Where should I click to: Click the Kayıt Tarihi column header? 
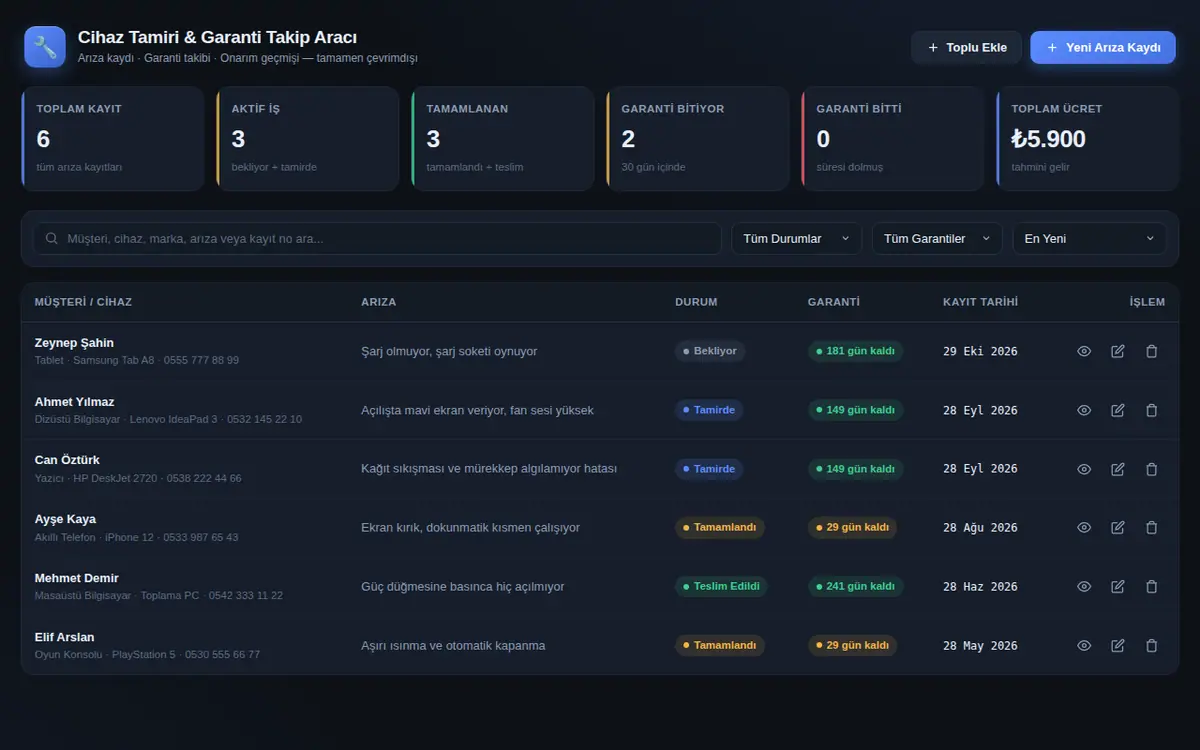click(x=980, y=302)
